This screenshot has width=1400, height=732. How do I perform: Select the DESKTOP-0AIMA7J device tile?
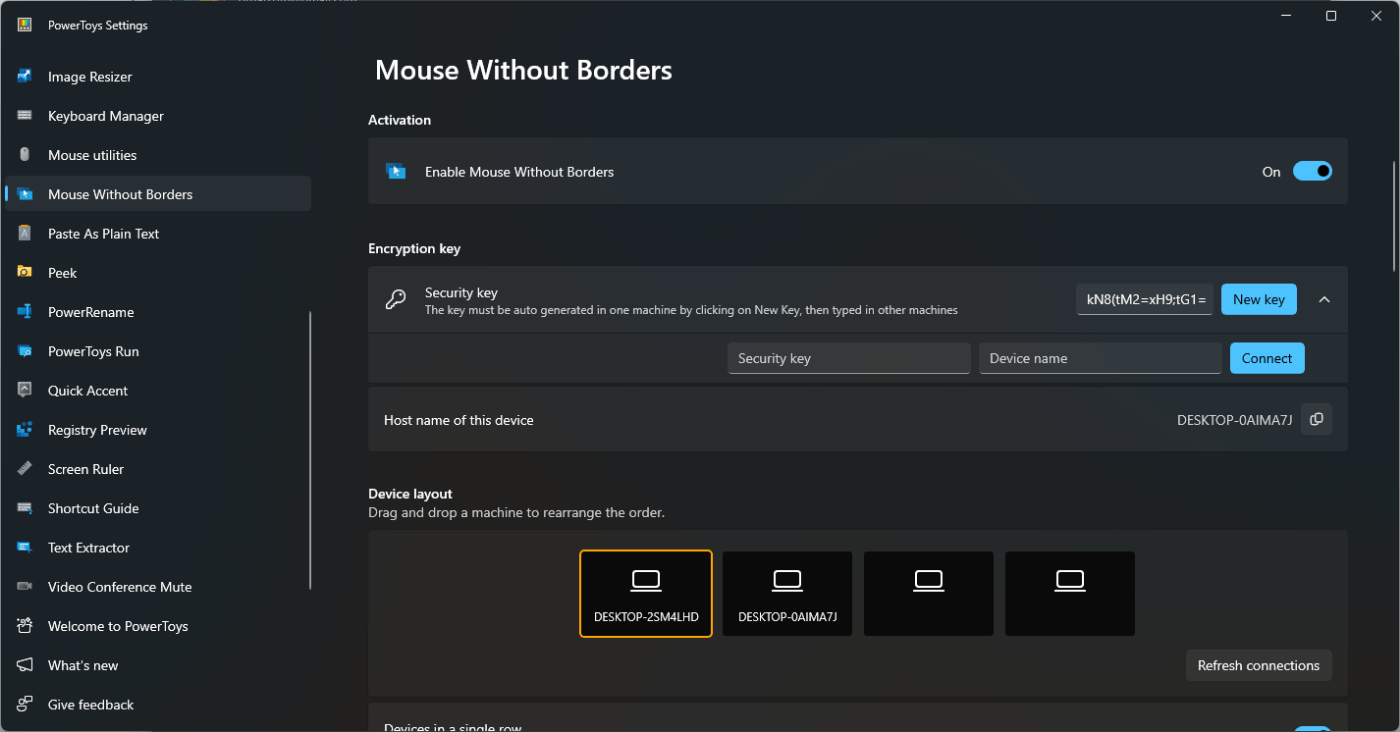pos(788,594)
